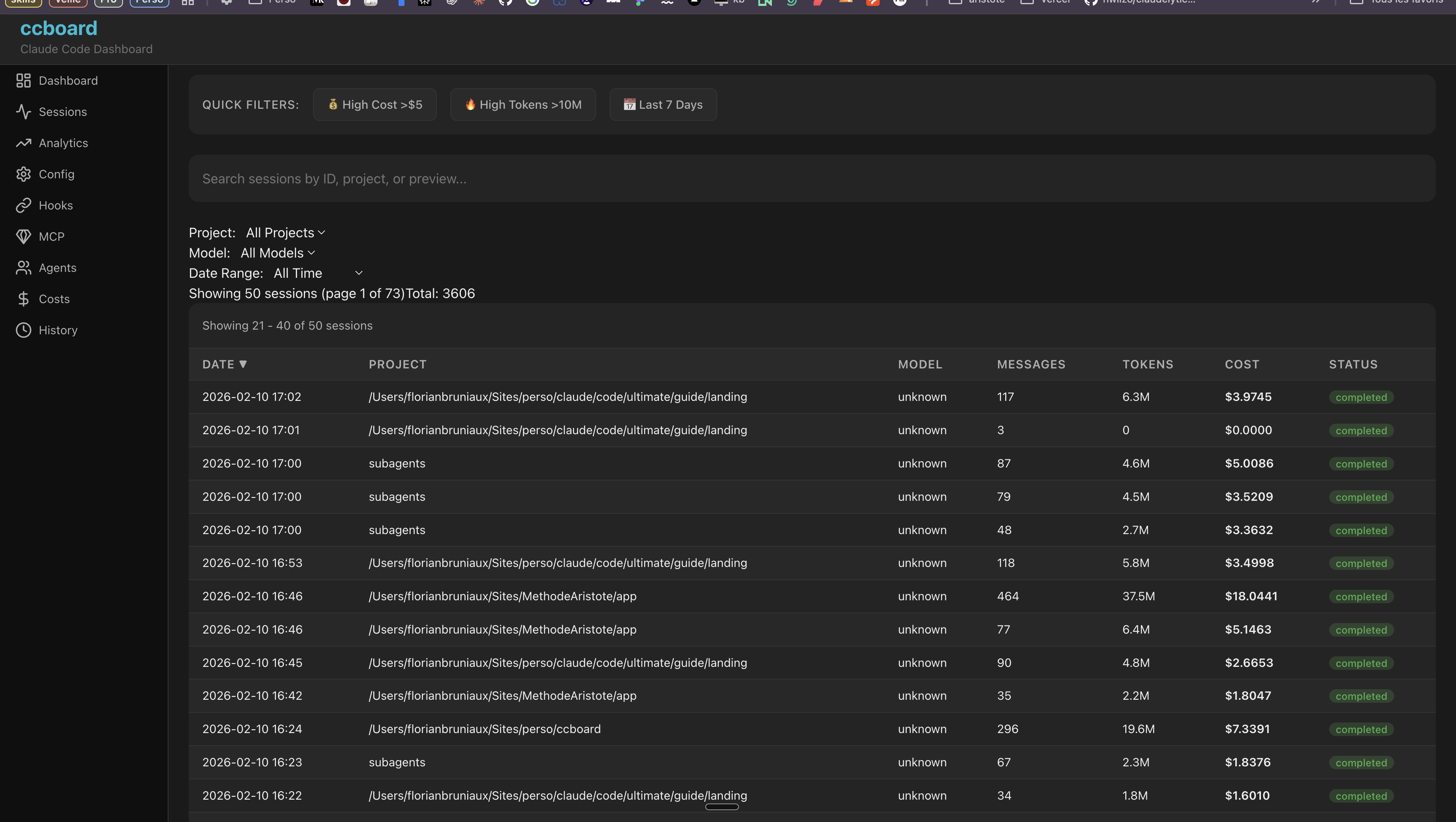
Task: Toggle the Last 7 Days quick filter
Action: tap(662, 104)
